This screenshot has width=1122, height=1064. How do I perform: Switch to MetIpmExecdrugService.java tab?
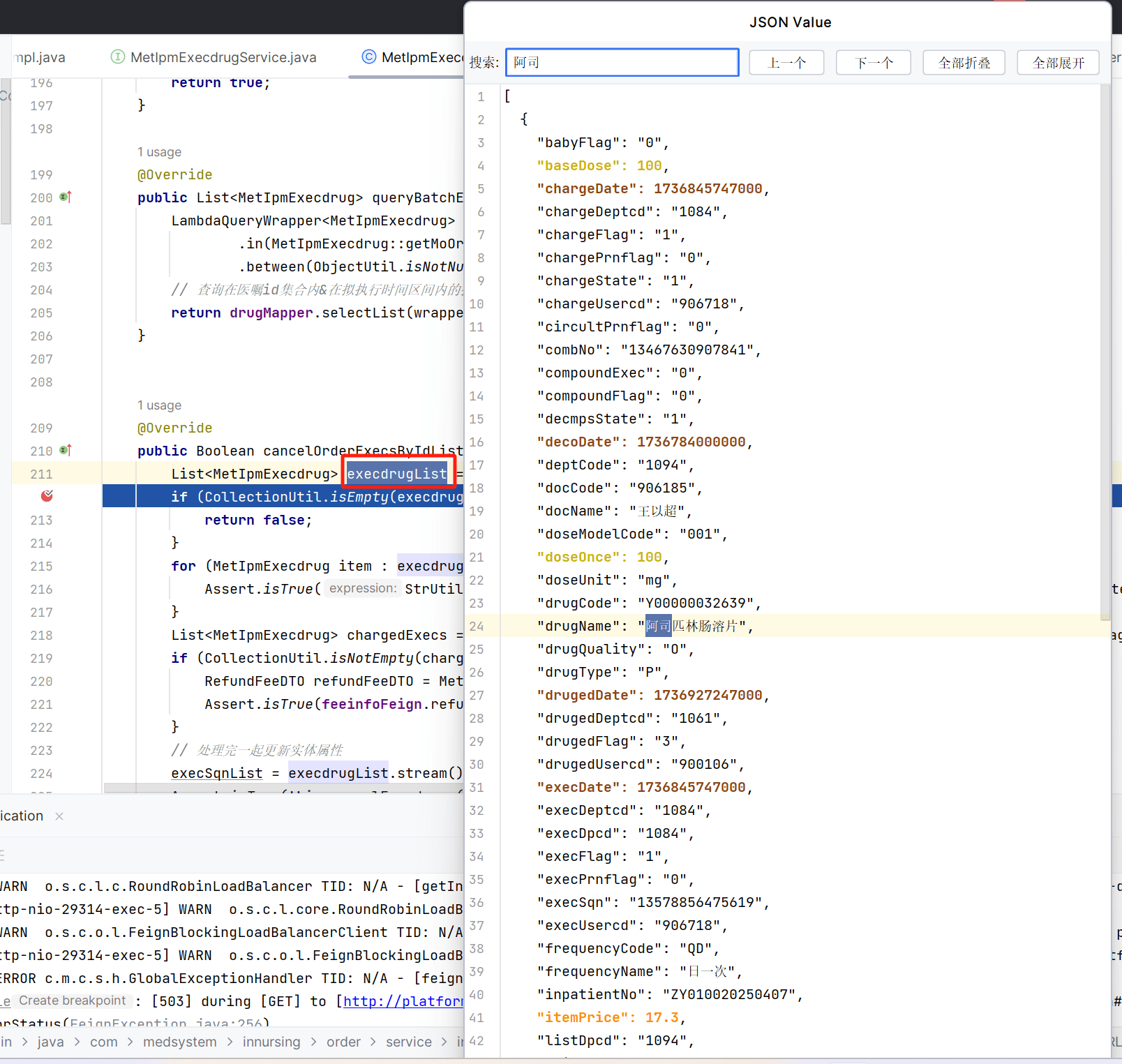tap(223, 57)
